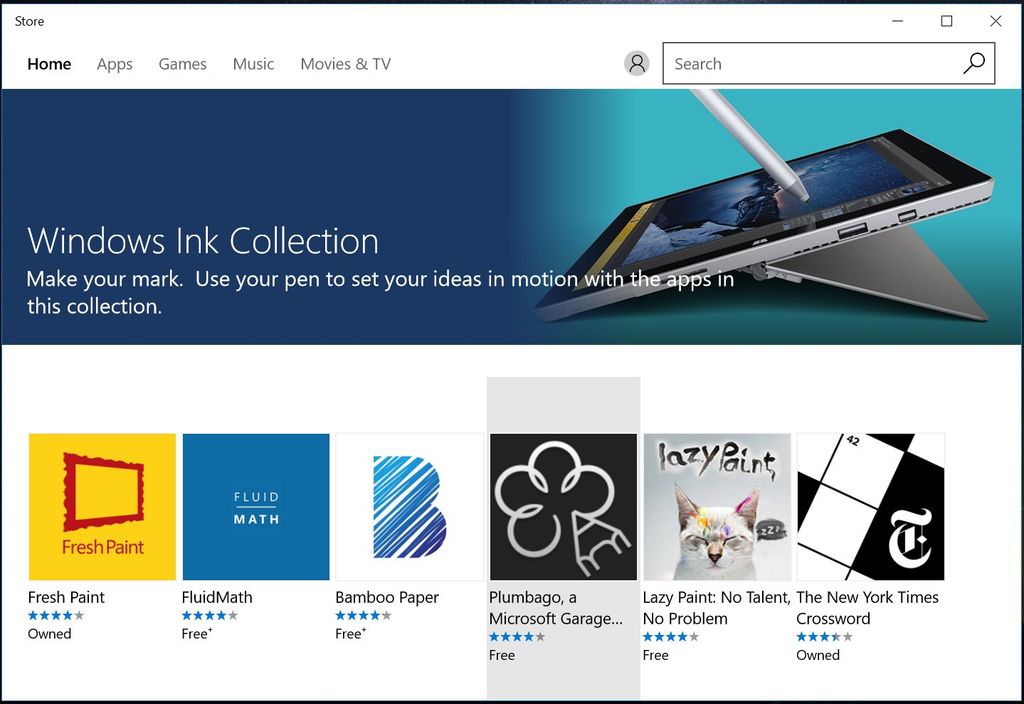The height and width of the screenshot is (704, 1024).
Task: Open the FluidMath app tile
Action: [x=255, y=506]
